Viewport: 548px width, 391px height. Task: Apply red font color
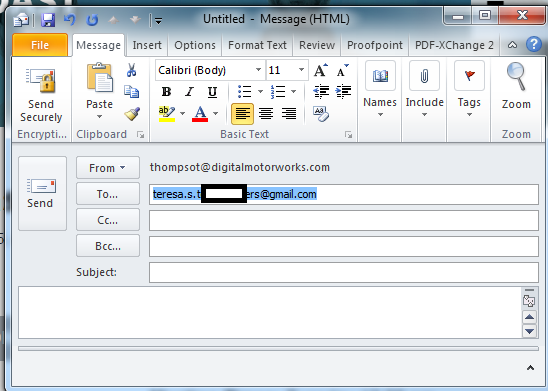[x=200, y=114]
